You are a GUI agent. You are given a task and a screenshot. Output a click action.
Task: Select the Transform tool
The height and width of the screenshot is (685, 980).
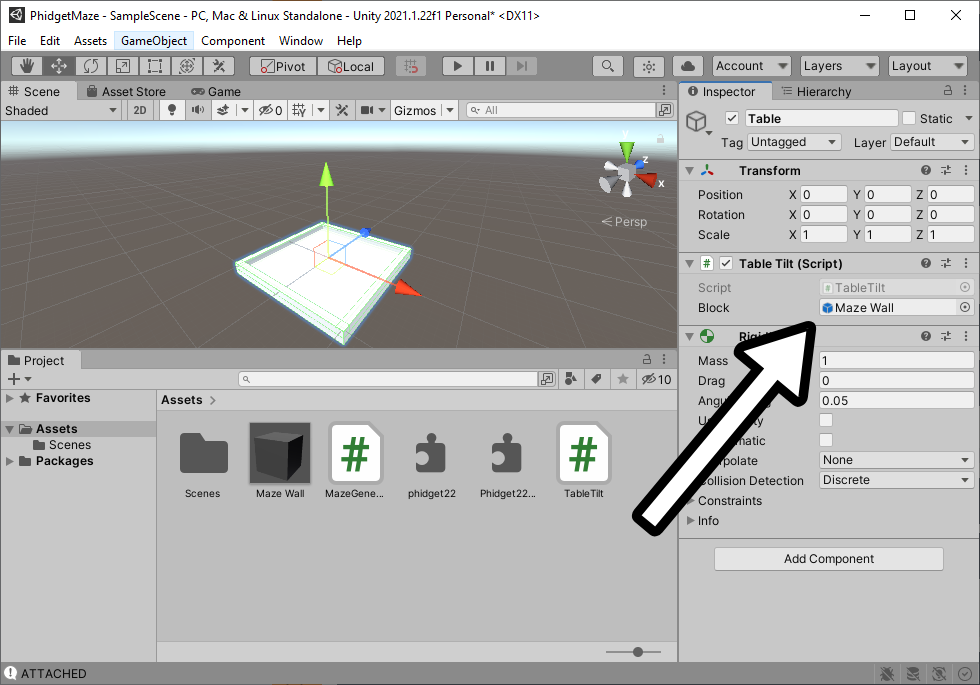tap(186, 66)
